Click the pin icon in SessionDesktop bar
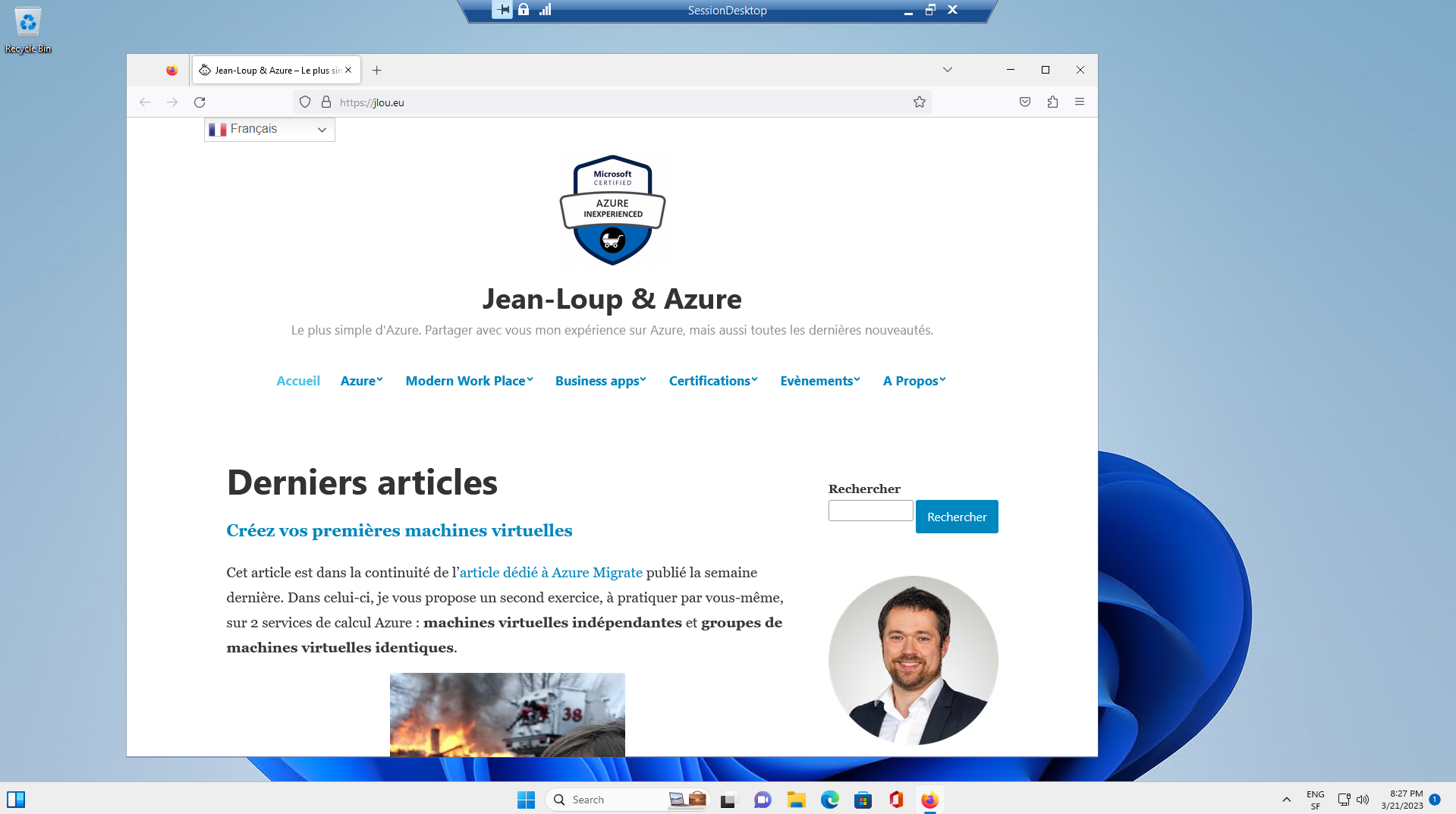1456x814 pixels. [x=502, y=10]
